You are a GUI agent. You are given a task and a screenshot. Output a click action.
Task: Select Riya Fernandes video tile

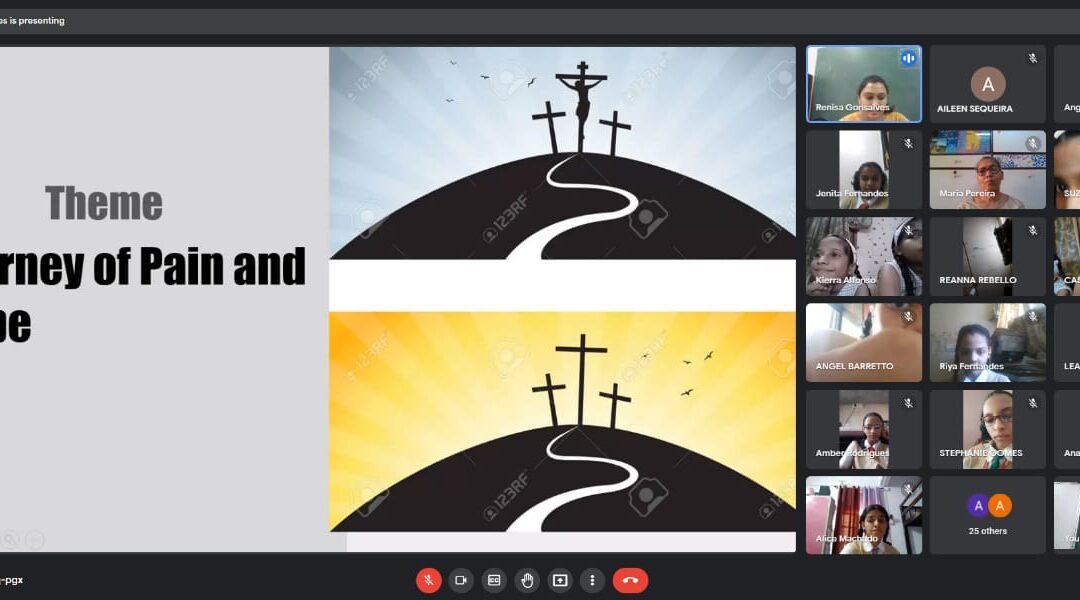coord(988,343)
